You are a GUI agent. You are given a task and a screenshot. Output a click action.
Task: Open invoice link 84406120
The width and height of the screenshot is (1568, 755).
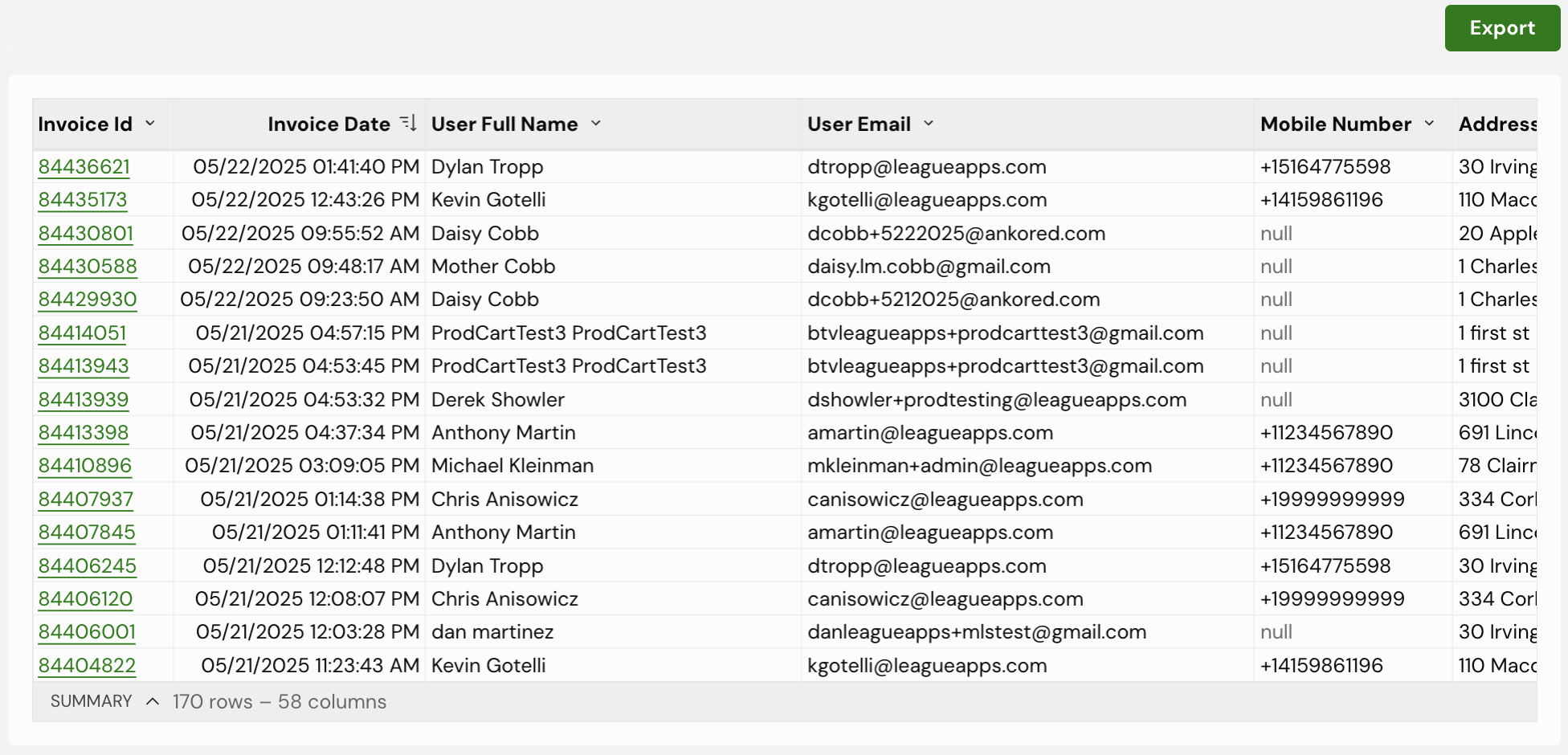point(85,598)
